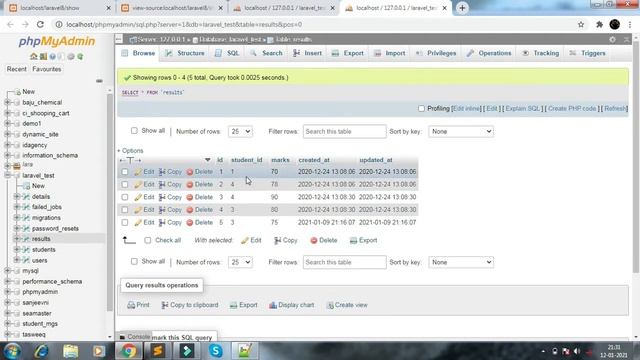
Task: Open the Operations tab
Action: click(489, 53)
